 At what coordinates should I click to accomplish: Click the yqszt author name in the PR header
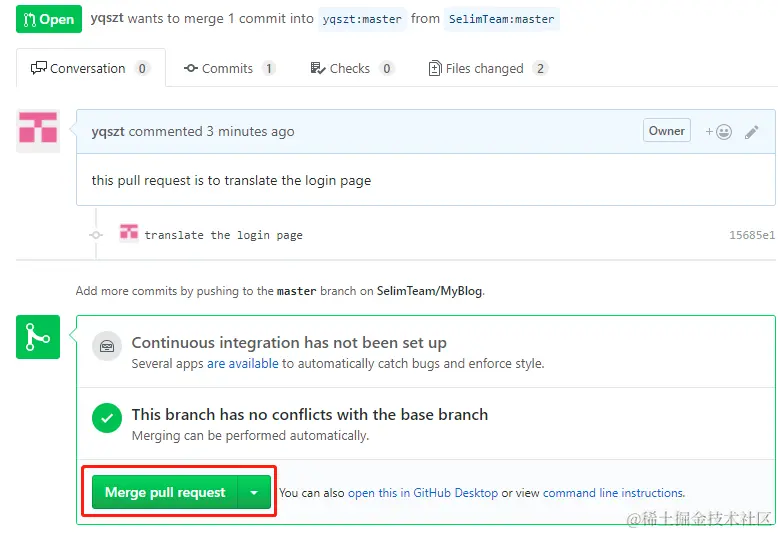tap(107, 18)
